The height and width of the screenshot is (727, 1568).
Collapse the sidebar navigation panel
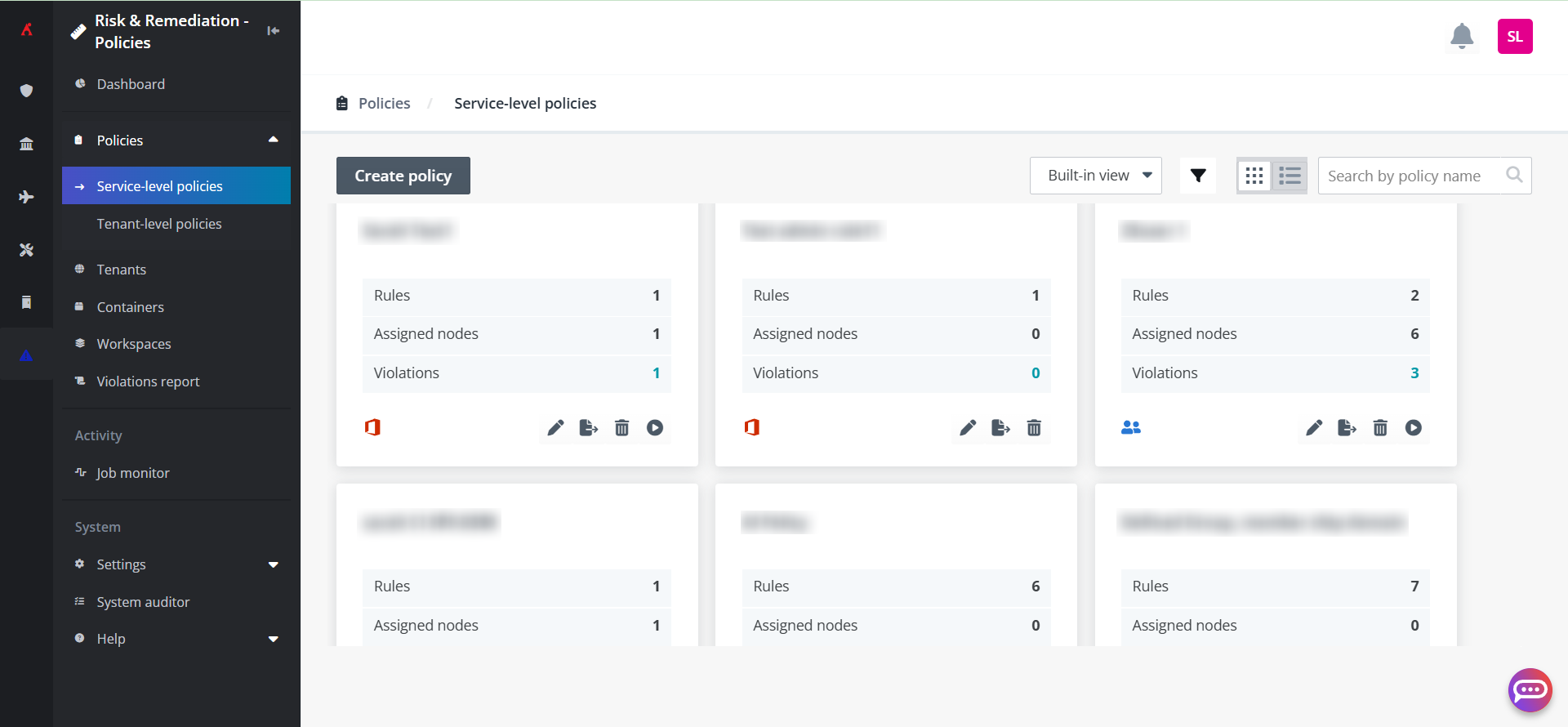point(274,31)
